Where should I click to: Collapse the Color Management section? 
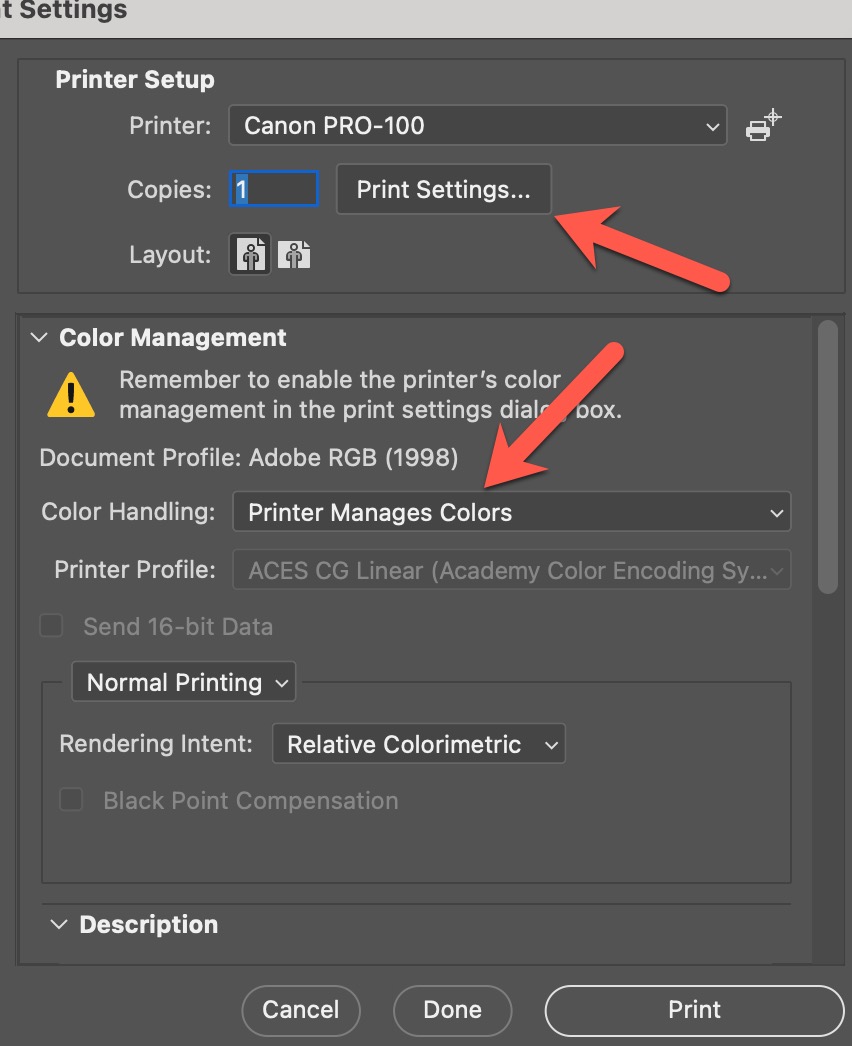(x=39, y=338)
